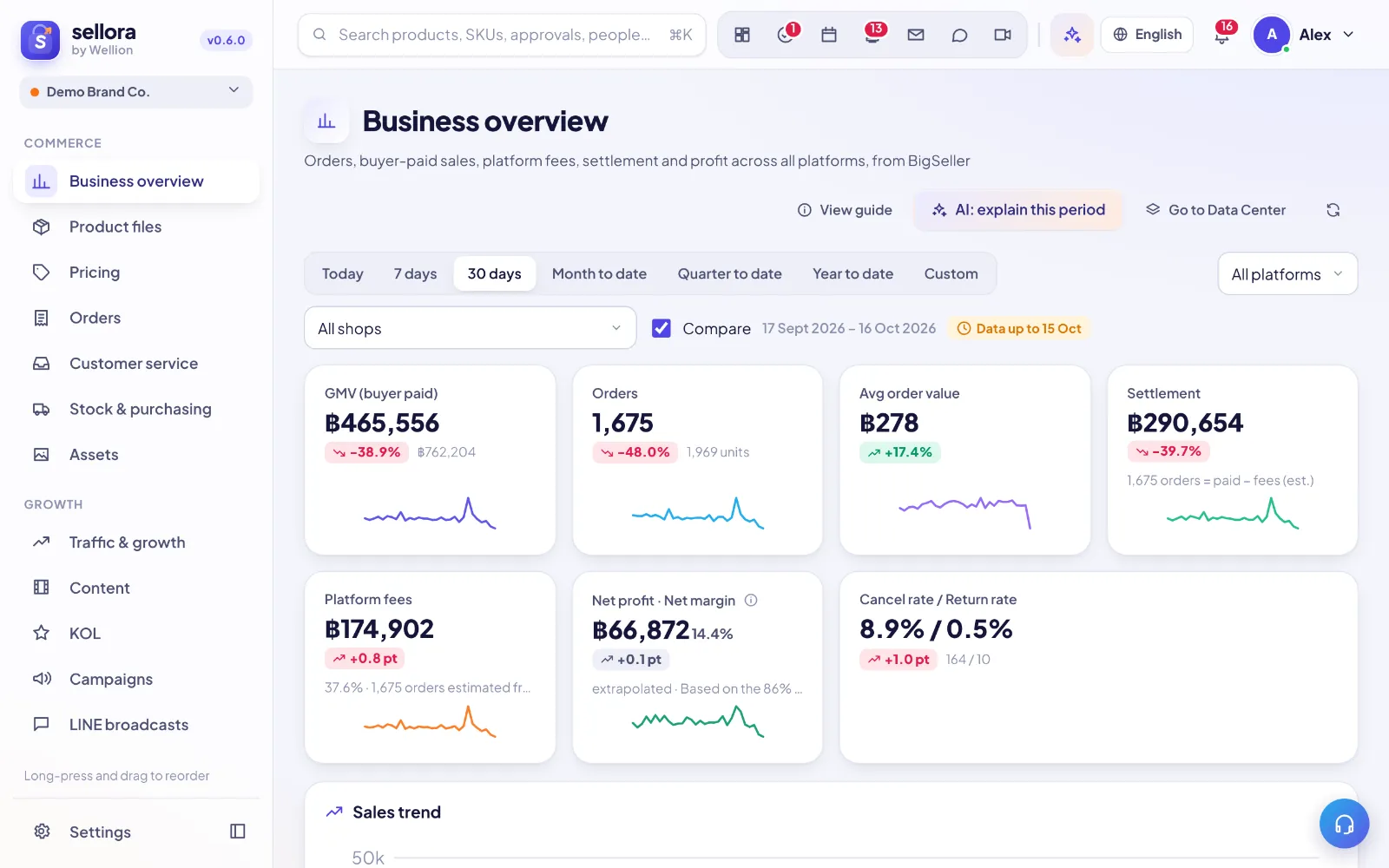Click the GMV (buyer paid) sparkline chart
1389x868 pixels.
point(430,513)
